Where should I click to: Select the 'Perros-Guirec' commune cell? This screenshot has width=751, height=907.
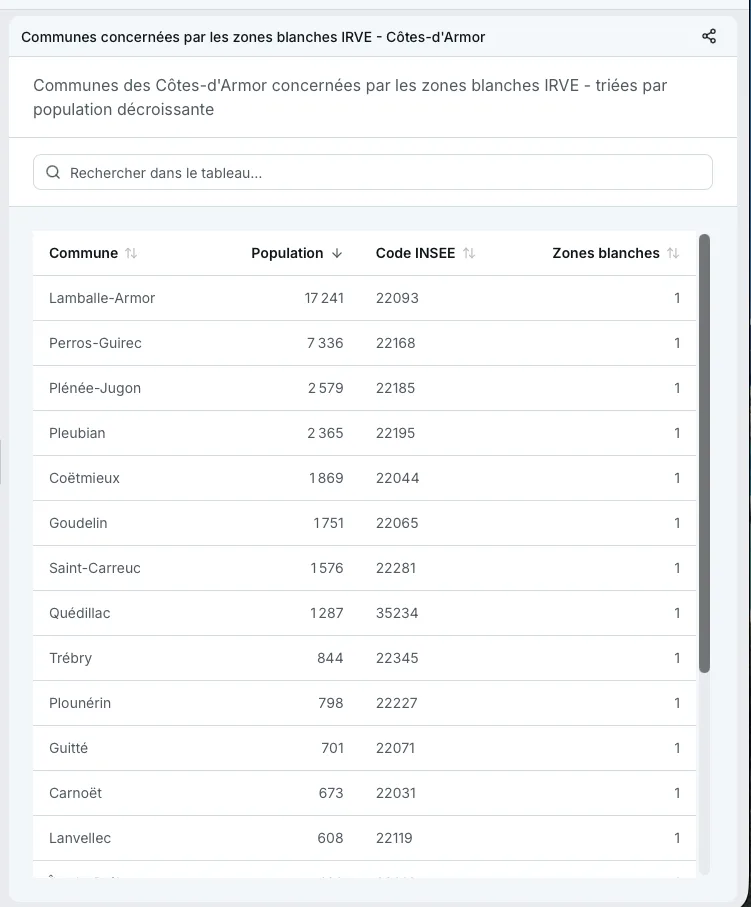pos(95,343)
